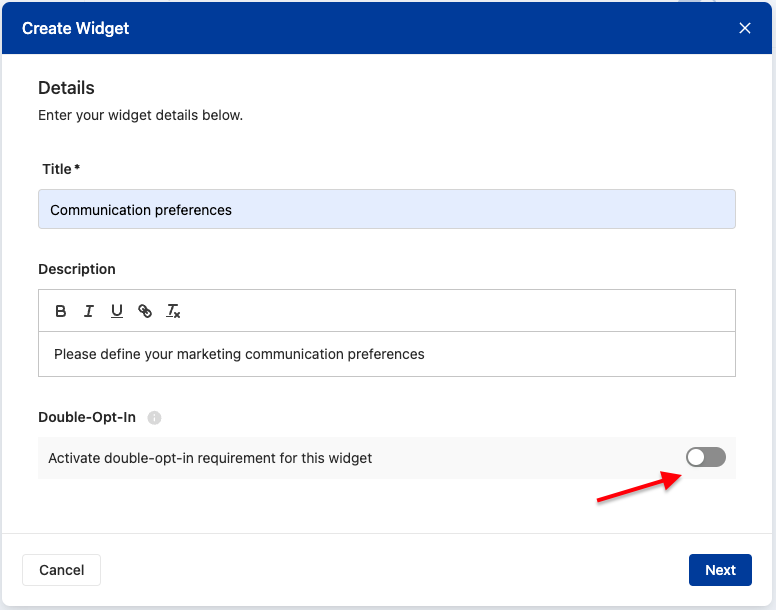Image resolution: width=776 pixels, height=610 pixels.
Task: Enable the double-opt-in requirement toggle
Action: pos(706,457)
